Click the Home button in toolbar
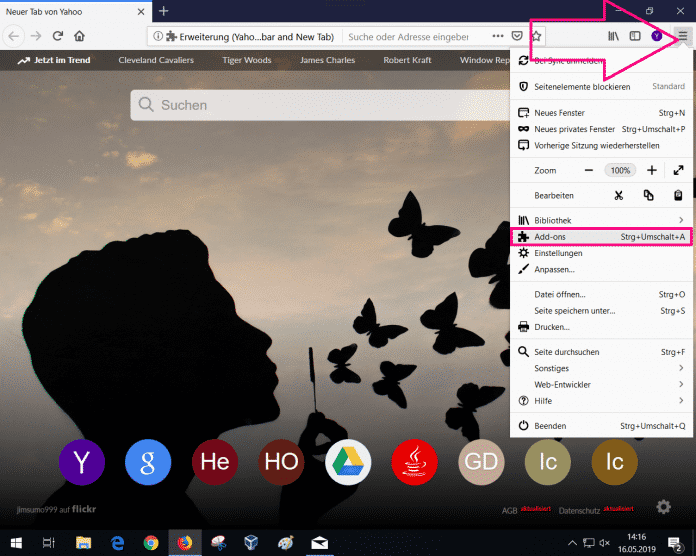The image size is (696, 556). tap(79, 36)
